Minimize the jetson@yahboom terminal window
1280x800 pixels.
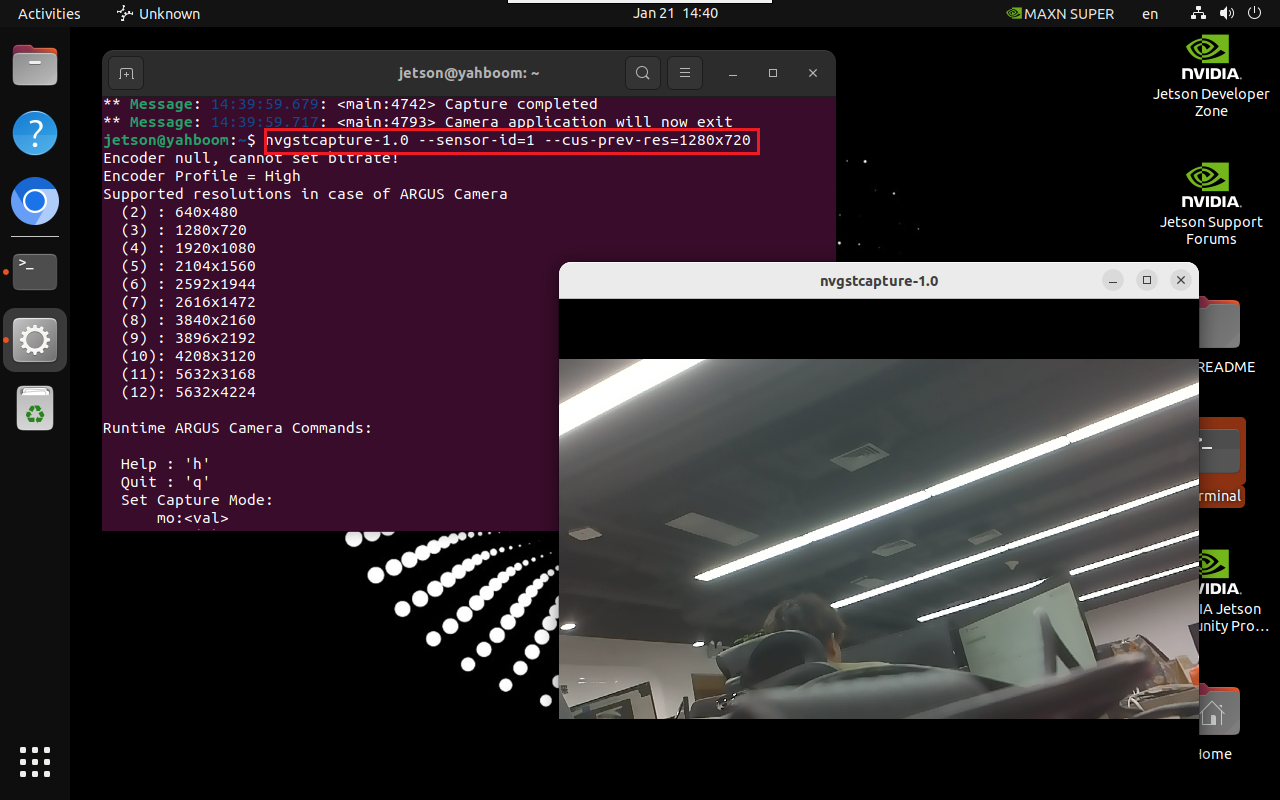point(733,73)
